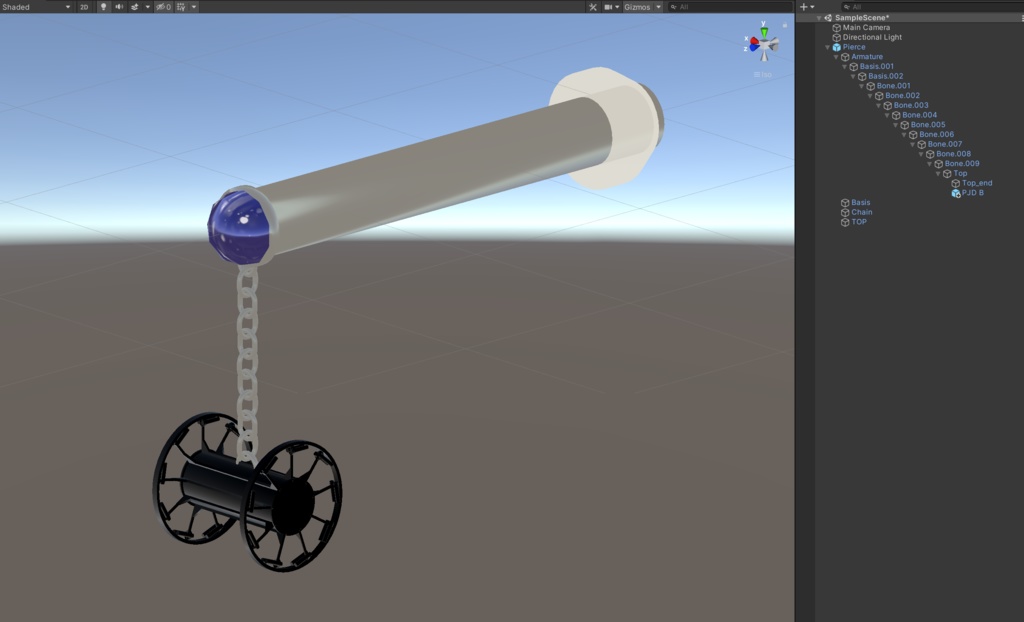The height and width of the screenshot is (622, 1024).
Task: Click the Scene view search field
Action: click(x=730, y=7)
